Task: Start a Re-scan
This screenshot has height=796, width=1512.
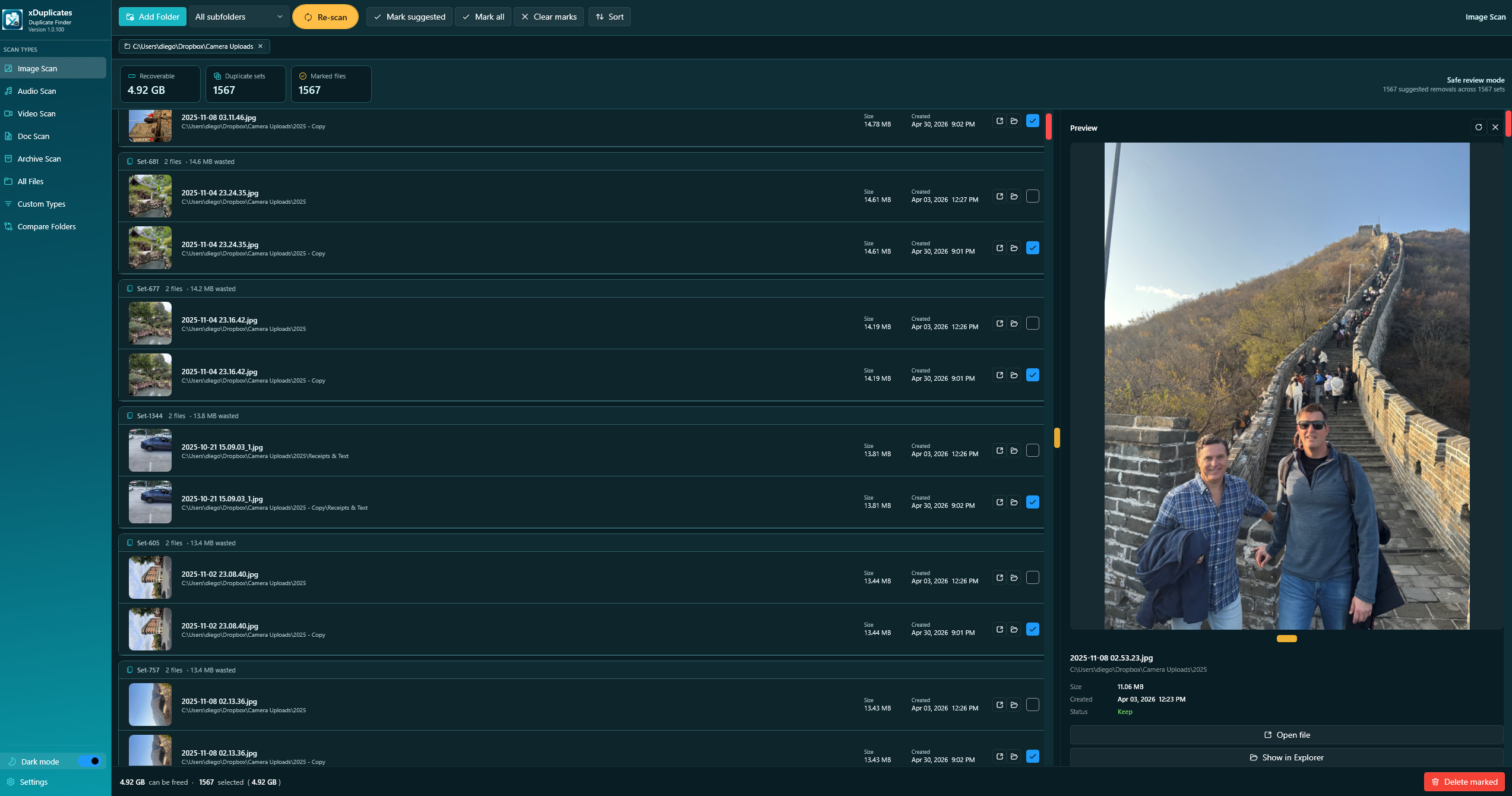Action: point(325,17)
